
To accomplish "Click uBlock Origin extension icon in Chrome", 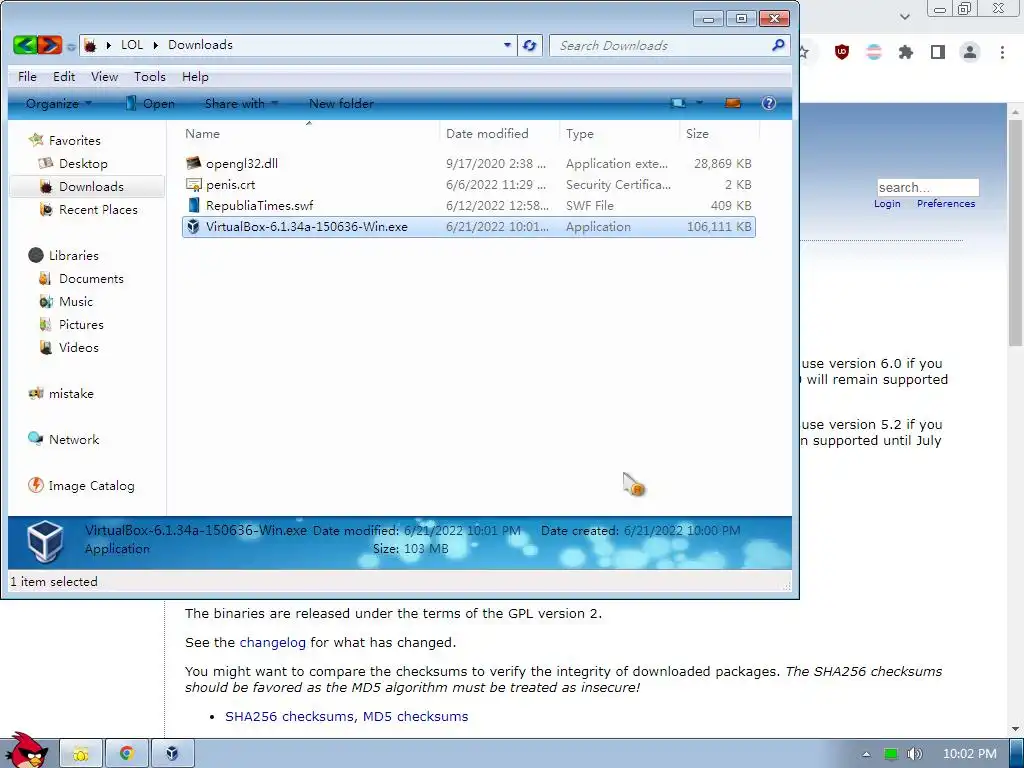I will click(x=842, y=52).
